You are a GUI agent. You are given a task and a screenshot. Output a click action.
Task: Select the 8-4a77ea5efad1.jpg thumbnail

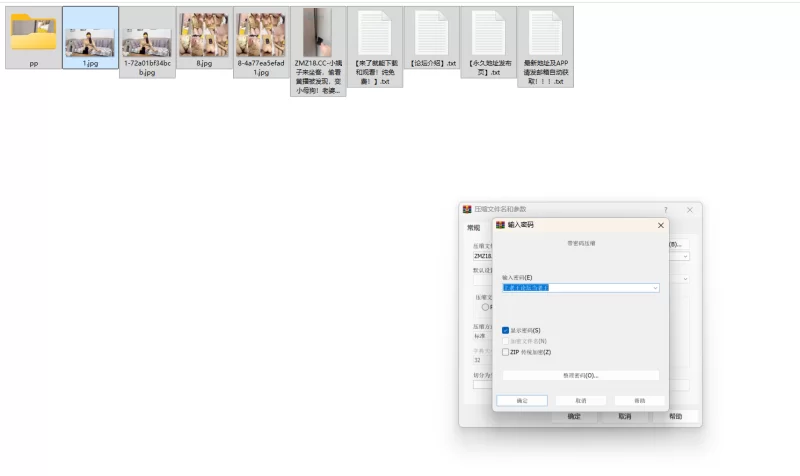261,35
